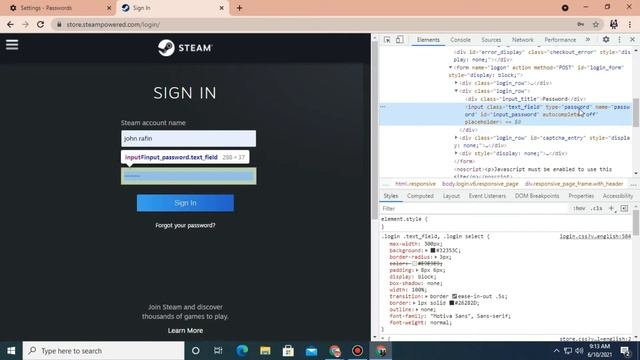This screenshot has width=640, height=360.
Task: Show more DevTools tabs chevron
Action: [x=588, y=40]
